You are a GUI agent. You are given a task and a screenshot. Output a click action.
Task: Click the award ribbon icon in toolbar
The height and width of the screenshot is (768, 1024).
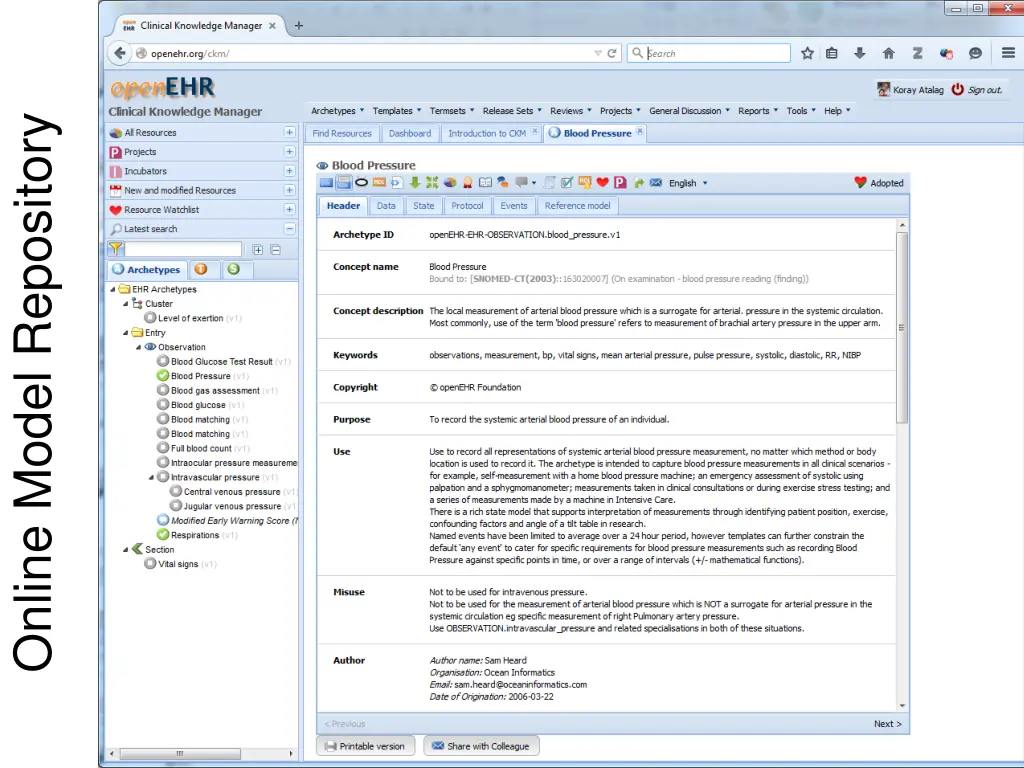tap(468, 183)
